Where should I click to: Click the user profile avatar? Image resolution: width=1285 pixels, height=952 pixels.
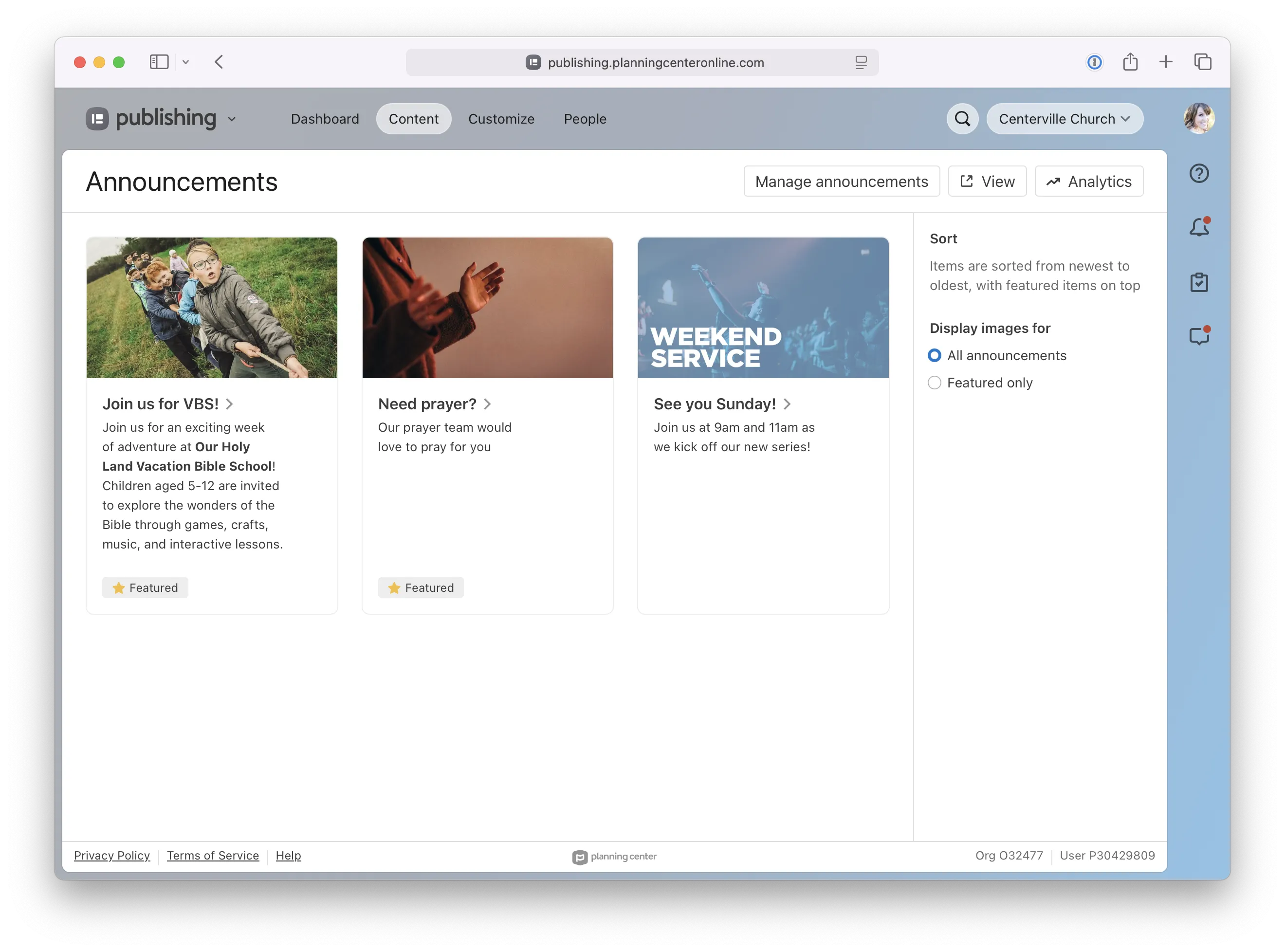click(1198, 119)
